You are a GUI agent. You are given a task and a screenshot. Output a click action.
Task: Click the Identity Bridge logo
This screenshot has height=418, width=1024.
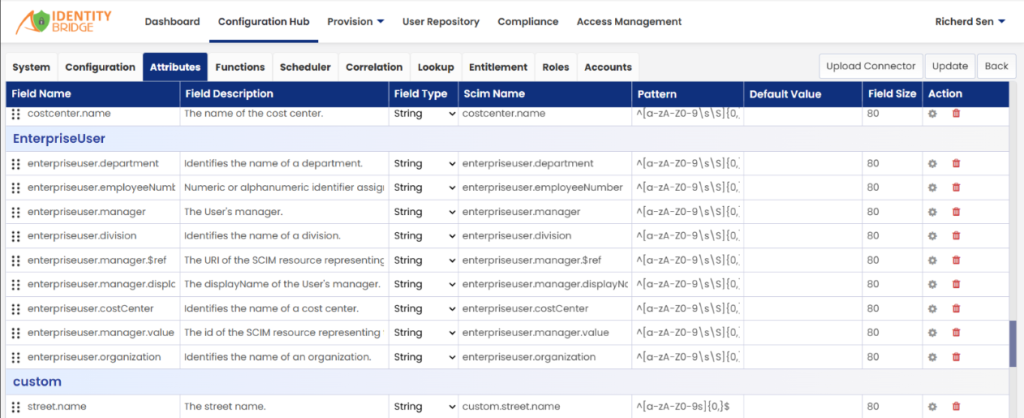coord(65,22)
